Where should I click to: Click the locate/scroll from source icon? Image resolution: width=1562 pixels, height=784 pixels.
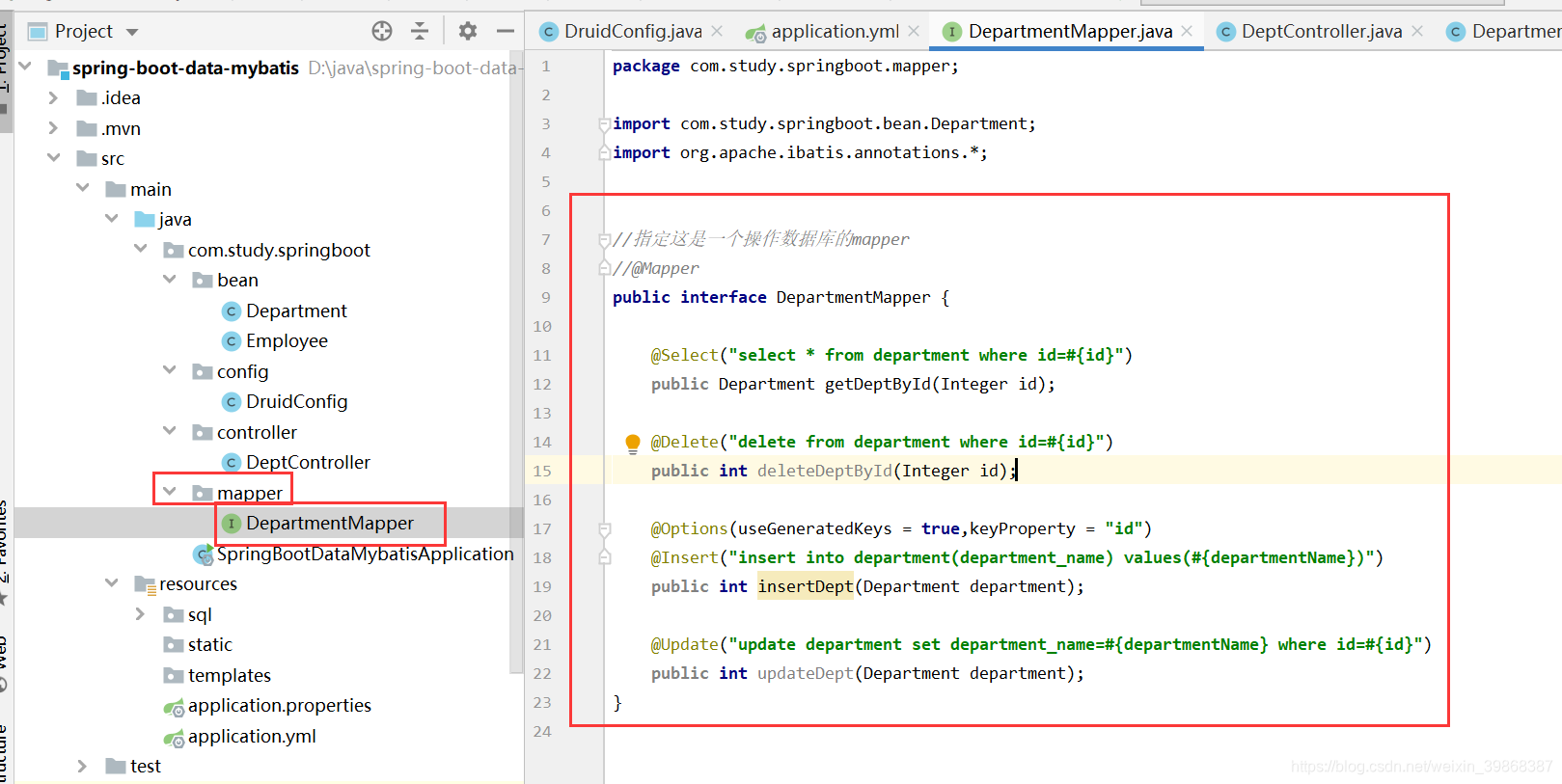point(382,31)
